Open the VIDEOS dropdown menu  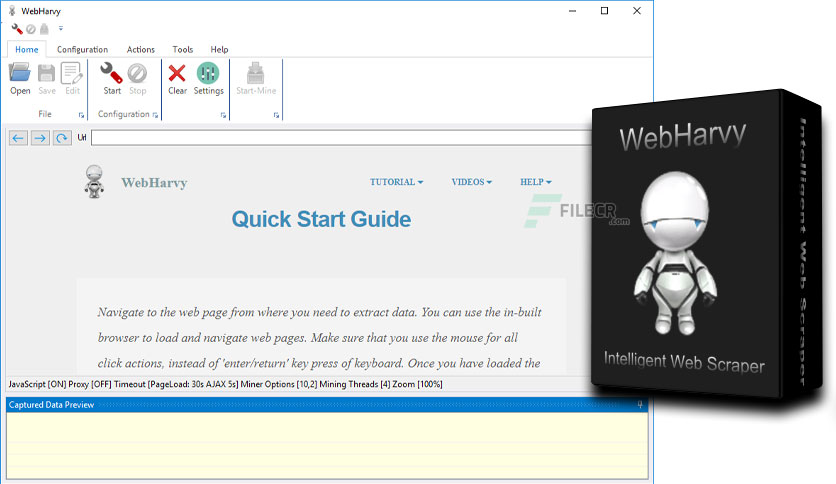click(x=471, y=182)
